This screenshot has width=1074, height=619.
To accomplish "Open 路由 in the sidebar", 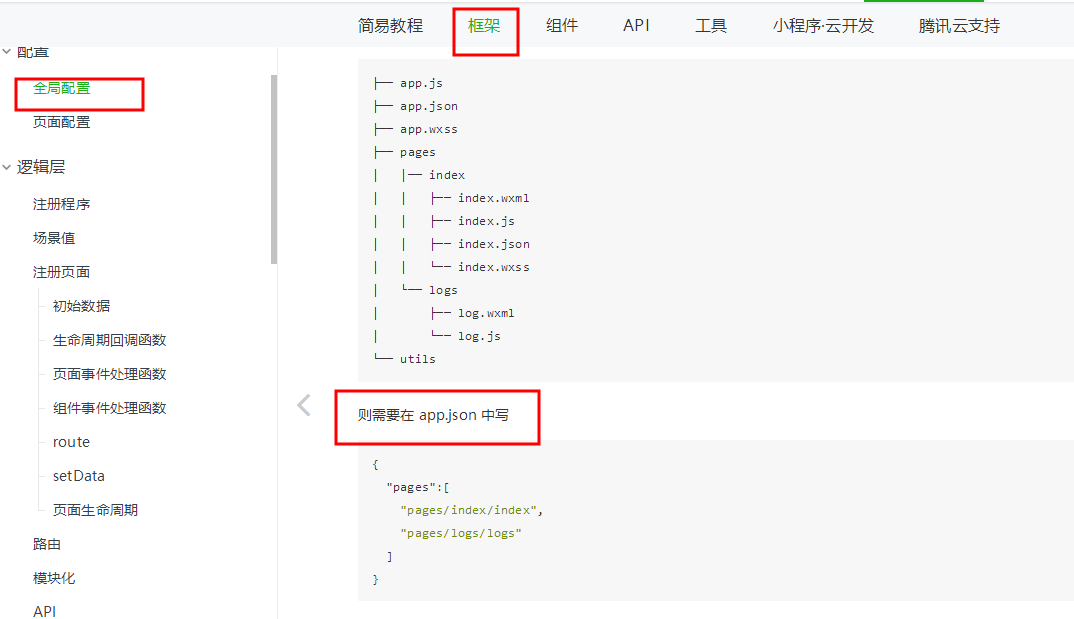I will coord(47,544).
